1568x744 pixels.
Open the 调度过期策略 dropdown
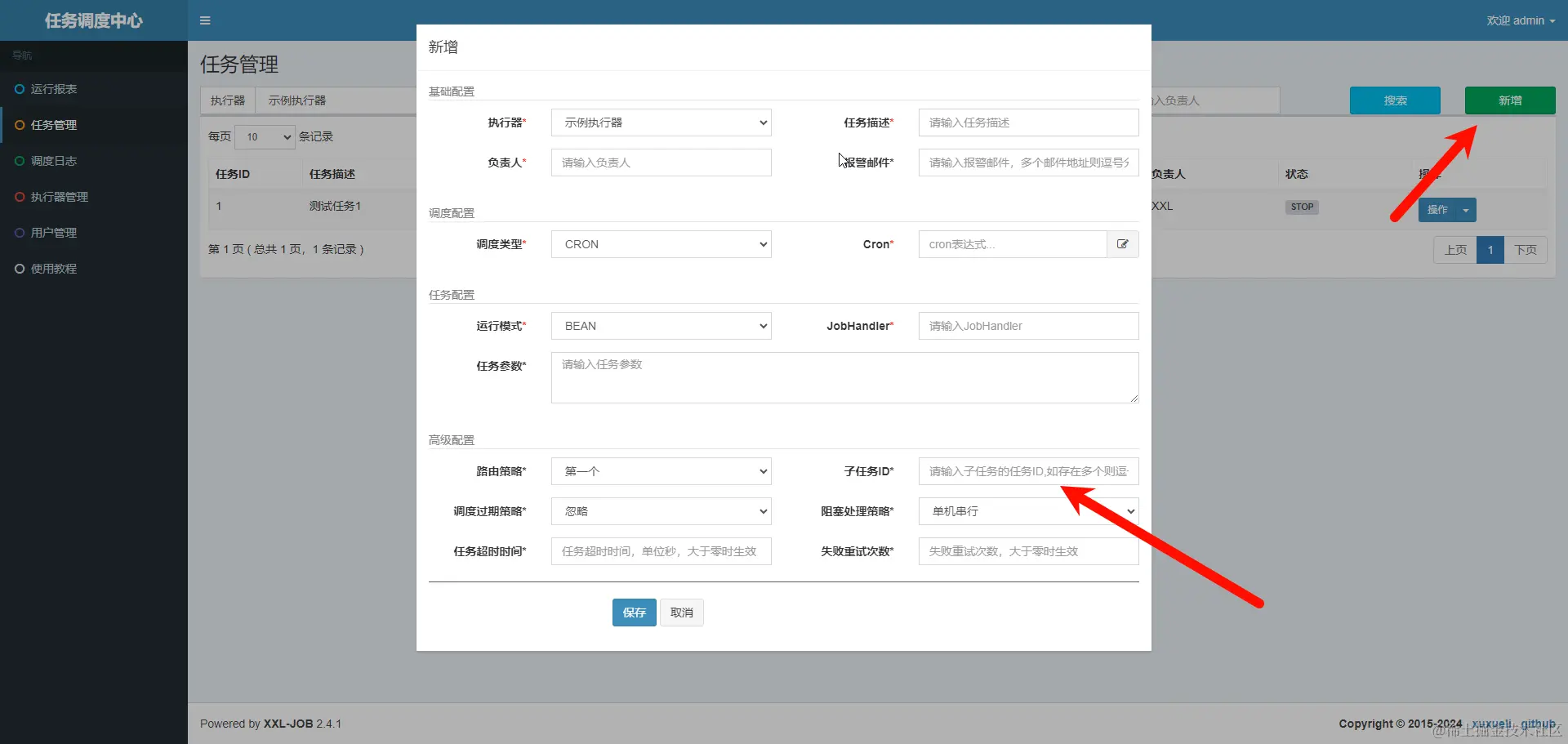661,511
